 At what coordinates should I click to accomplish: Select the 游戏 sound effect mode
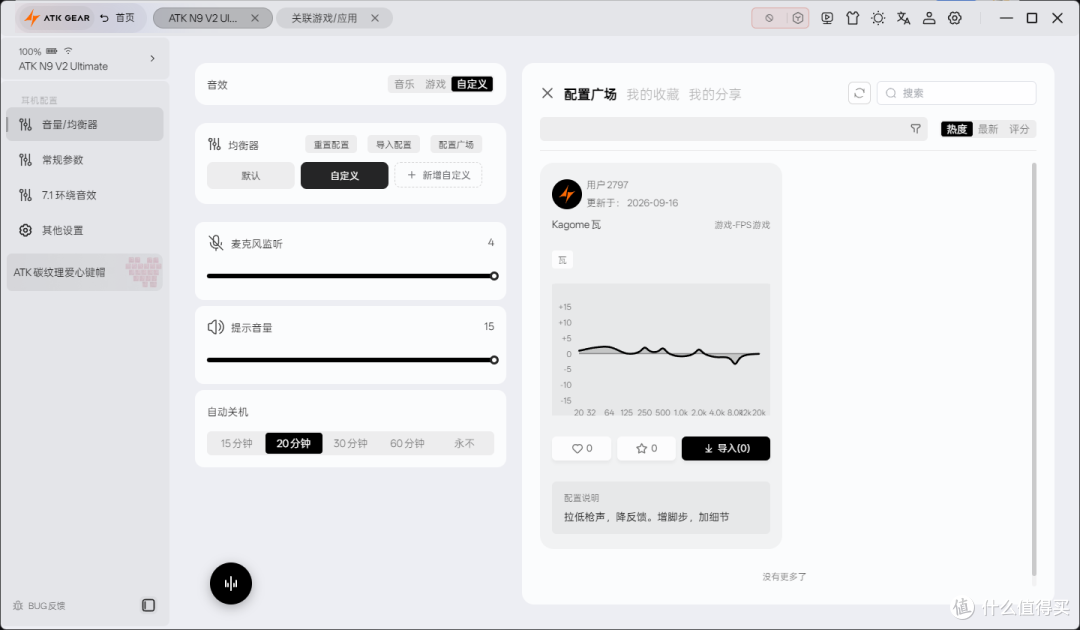click(435, 84)
